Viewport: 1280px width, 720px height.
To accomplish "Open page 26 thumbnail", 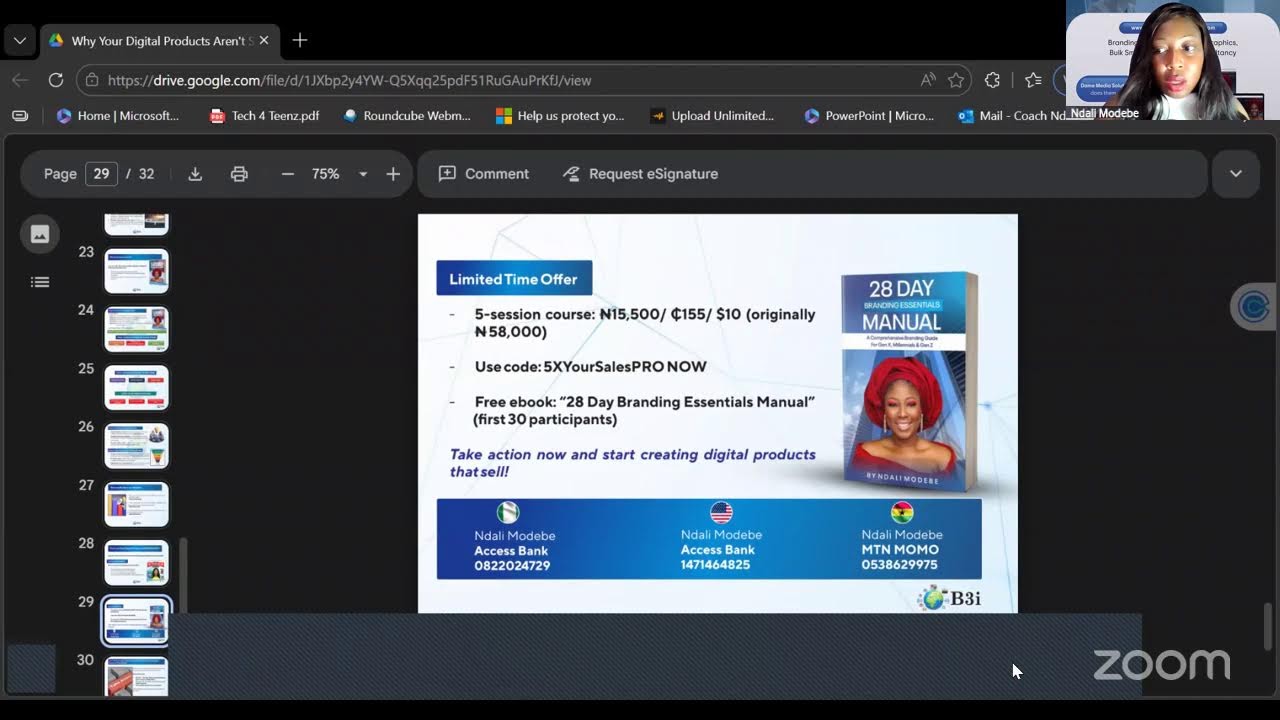I will [x=136, y=446].
